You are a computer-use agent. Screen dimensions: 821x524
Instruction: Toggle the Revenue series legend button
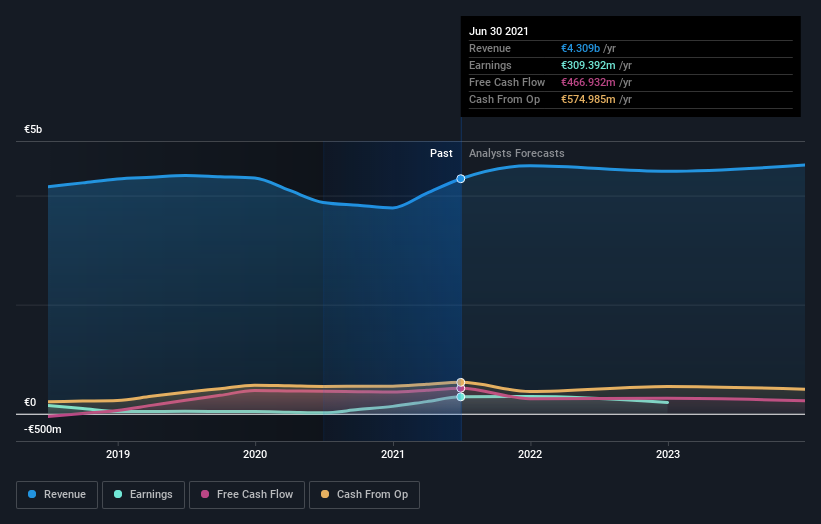click(x=57, y=495)
